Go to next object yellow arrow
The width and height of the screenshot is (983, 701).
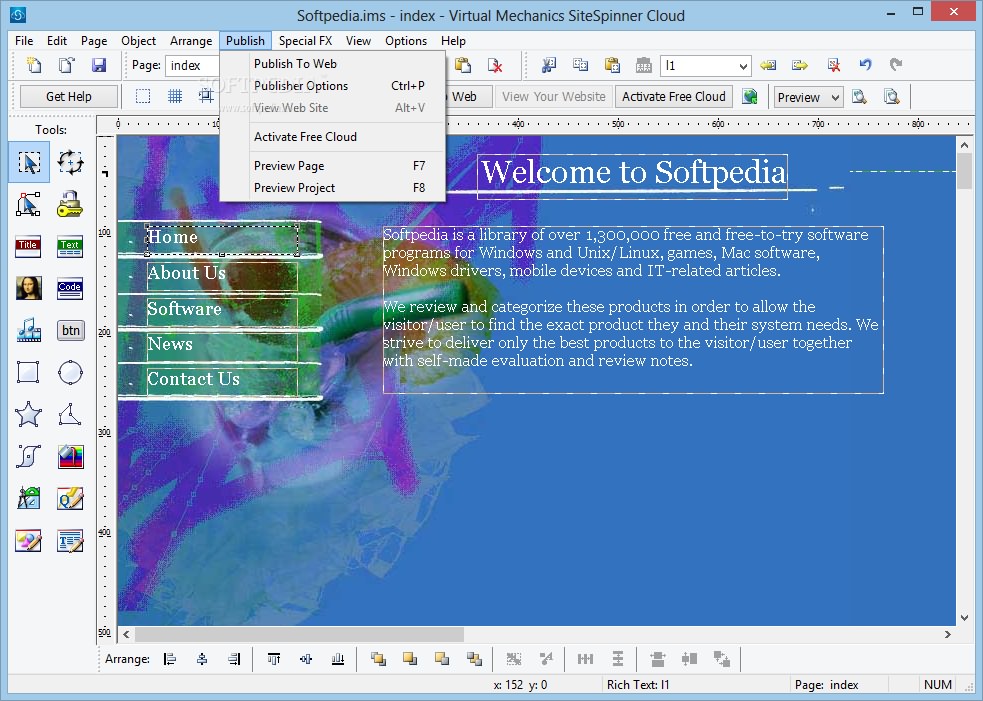pos(799,65)
